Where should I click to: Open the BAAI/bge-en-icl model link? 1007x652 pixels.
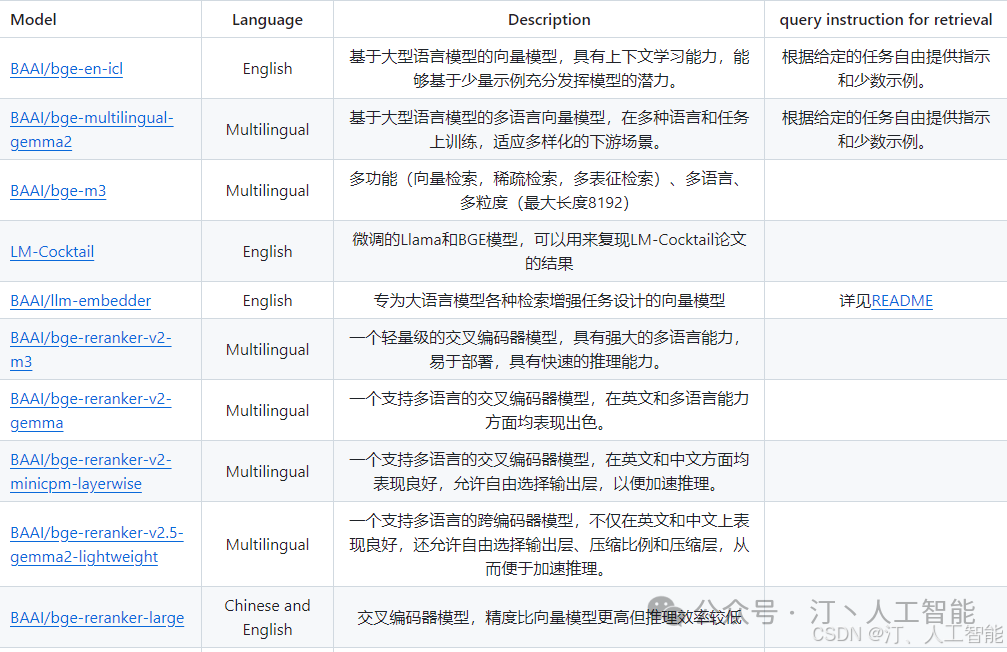(x=66, y=69)
